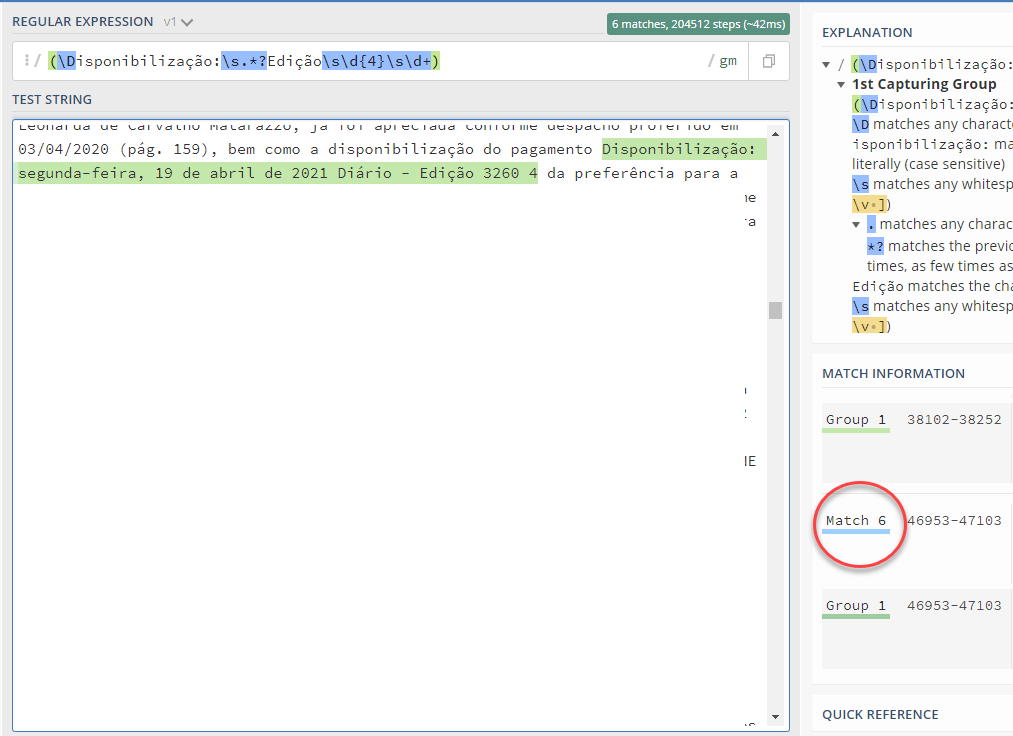Click the TEST STRING section label
The width and height of the screenshot is (1013, 736).
pyautogui.click(x=52, y=100)
